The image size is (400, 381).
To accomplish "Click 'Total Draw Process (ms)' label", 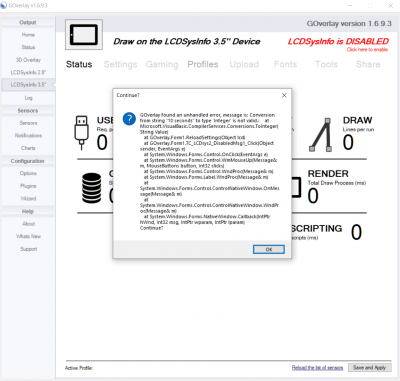I will coord(337,183).
